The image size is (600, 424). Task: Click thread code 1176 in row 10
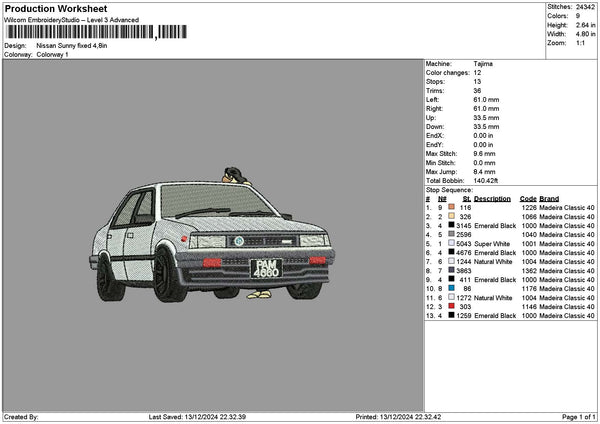(529, 289)
